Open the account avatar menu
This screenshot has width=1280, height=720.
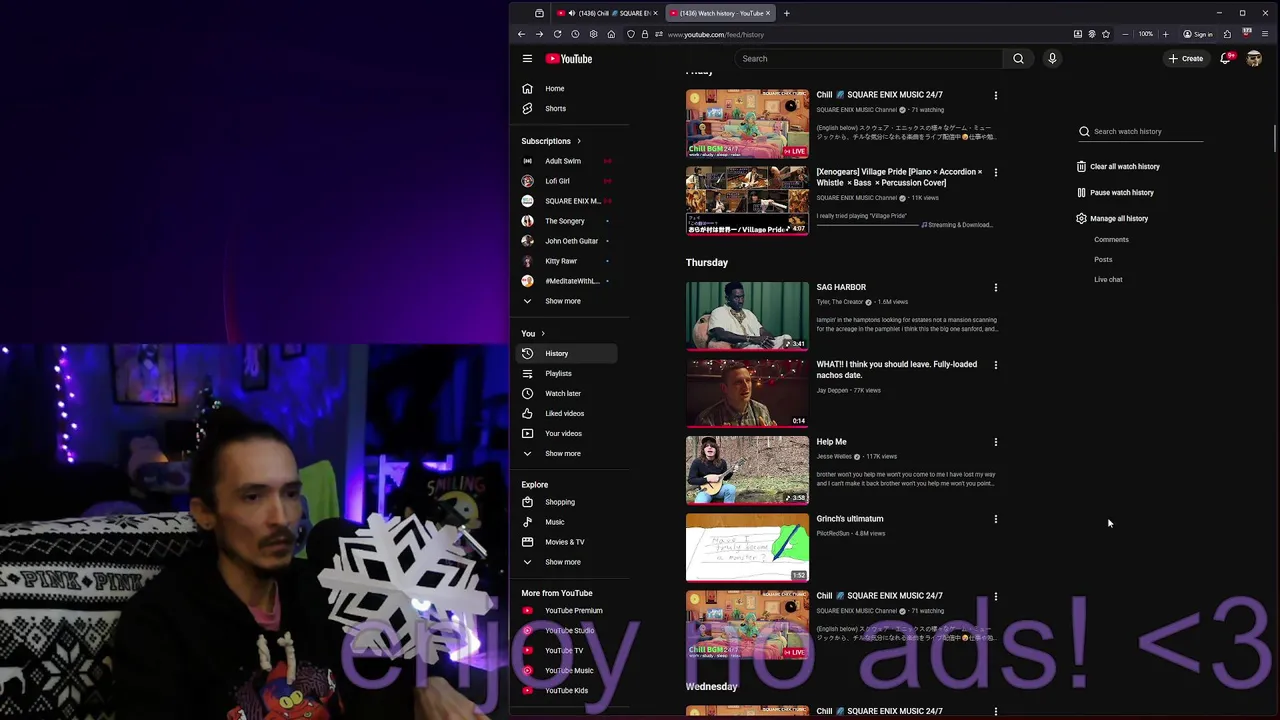pyautogui.click(x=1254, y=59)
